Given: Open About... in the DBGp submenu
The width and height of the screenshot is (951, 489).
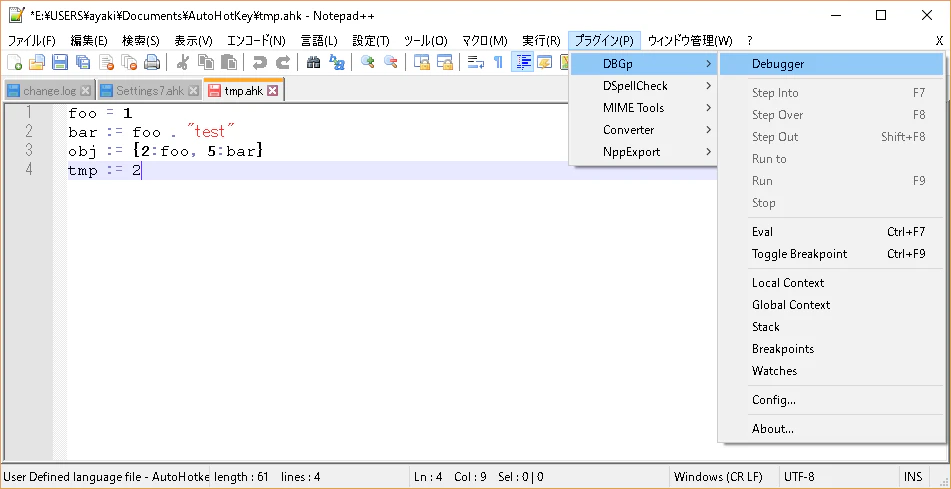Looking at the screenshot, I should click(832, 428).
